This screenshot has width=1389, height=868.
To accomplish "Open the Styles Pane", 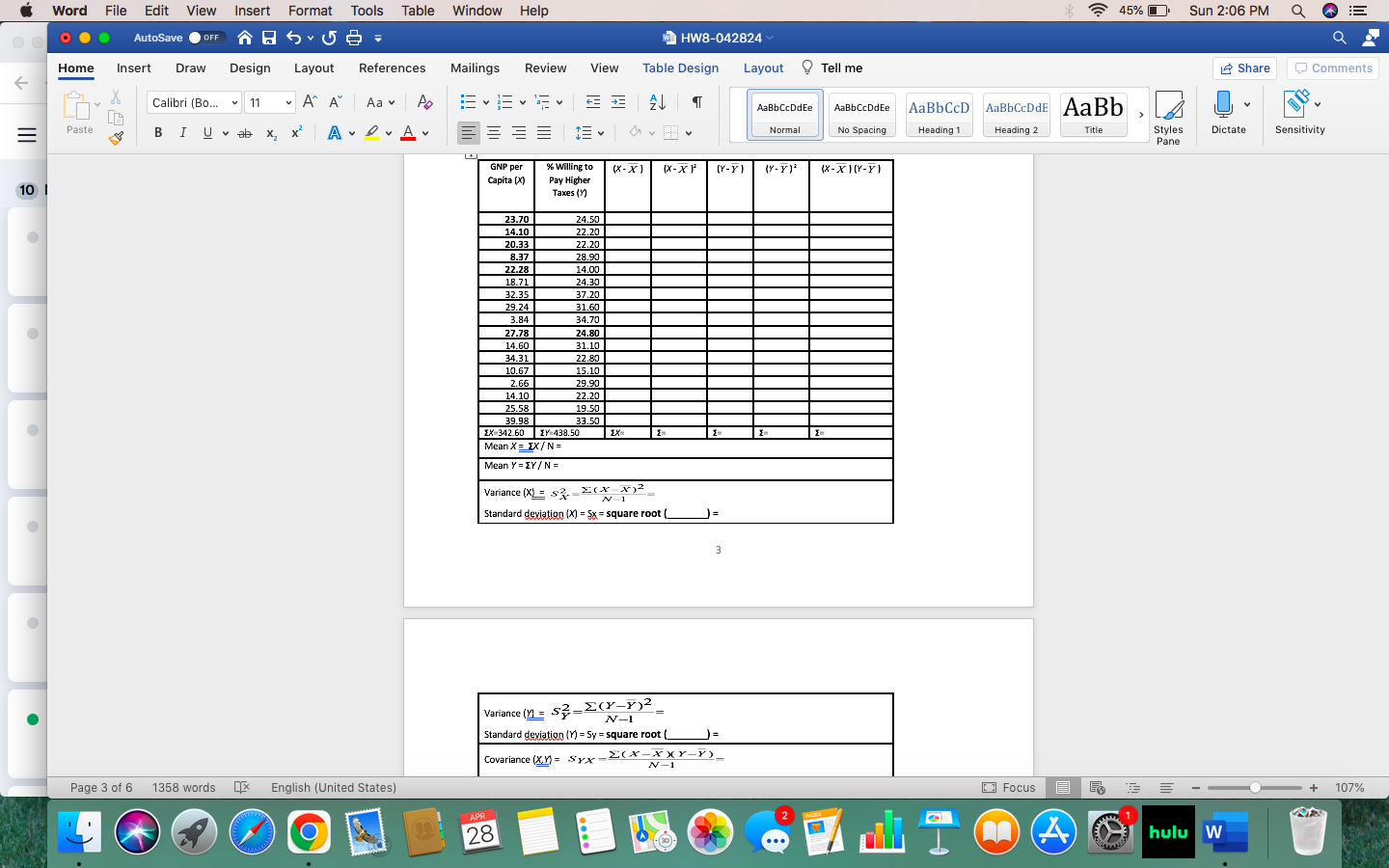I will coord(1169,115).
